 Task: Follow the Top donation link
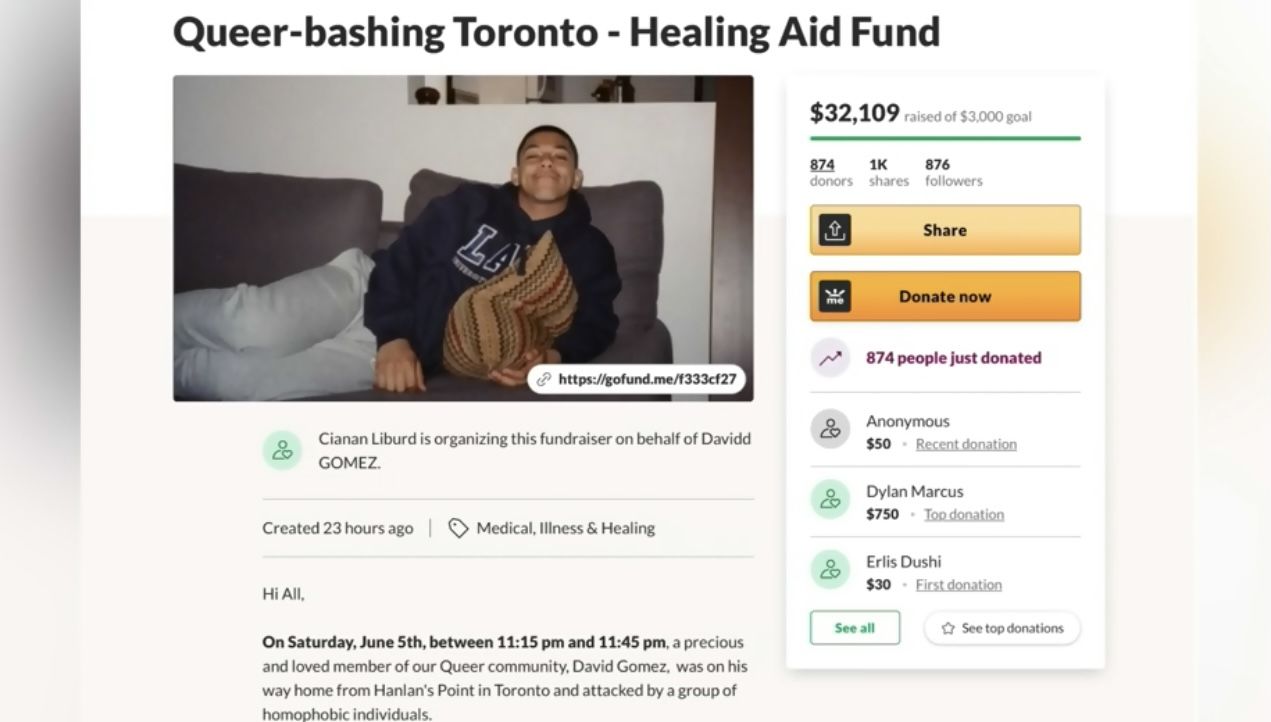tap(963, 514)
